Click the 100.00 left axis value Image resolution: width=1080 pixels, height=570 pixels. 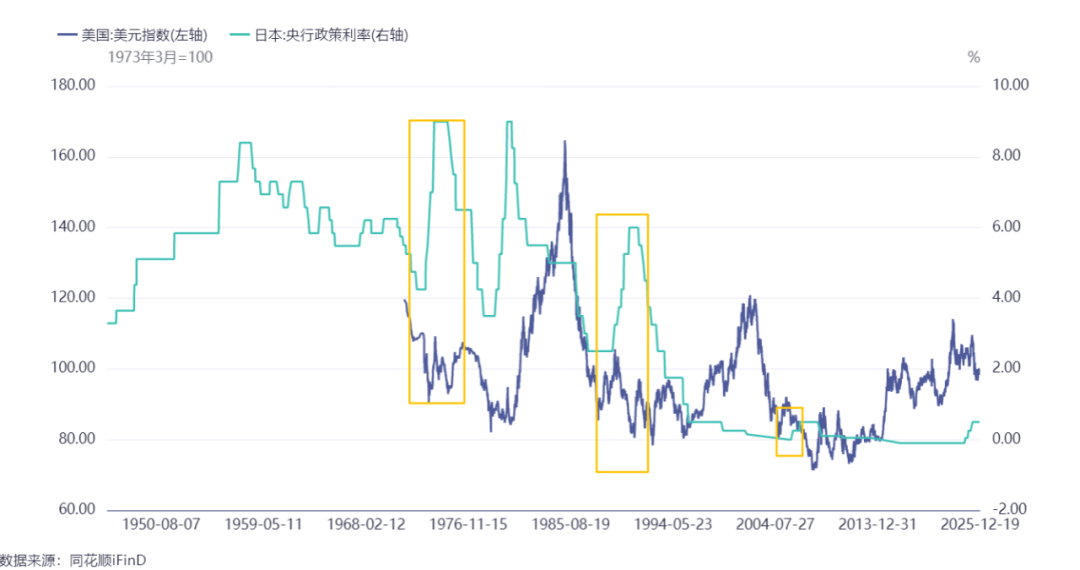(73, 368)
